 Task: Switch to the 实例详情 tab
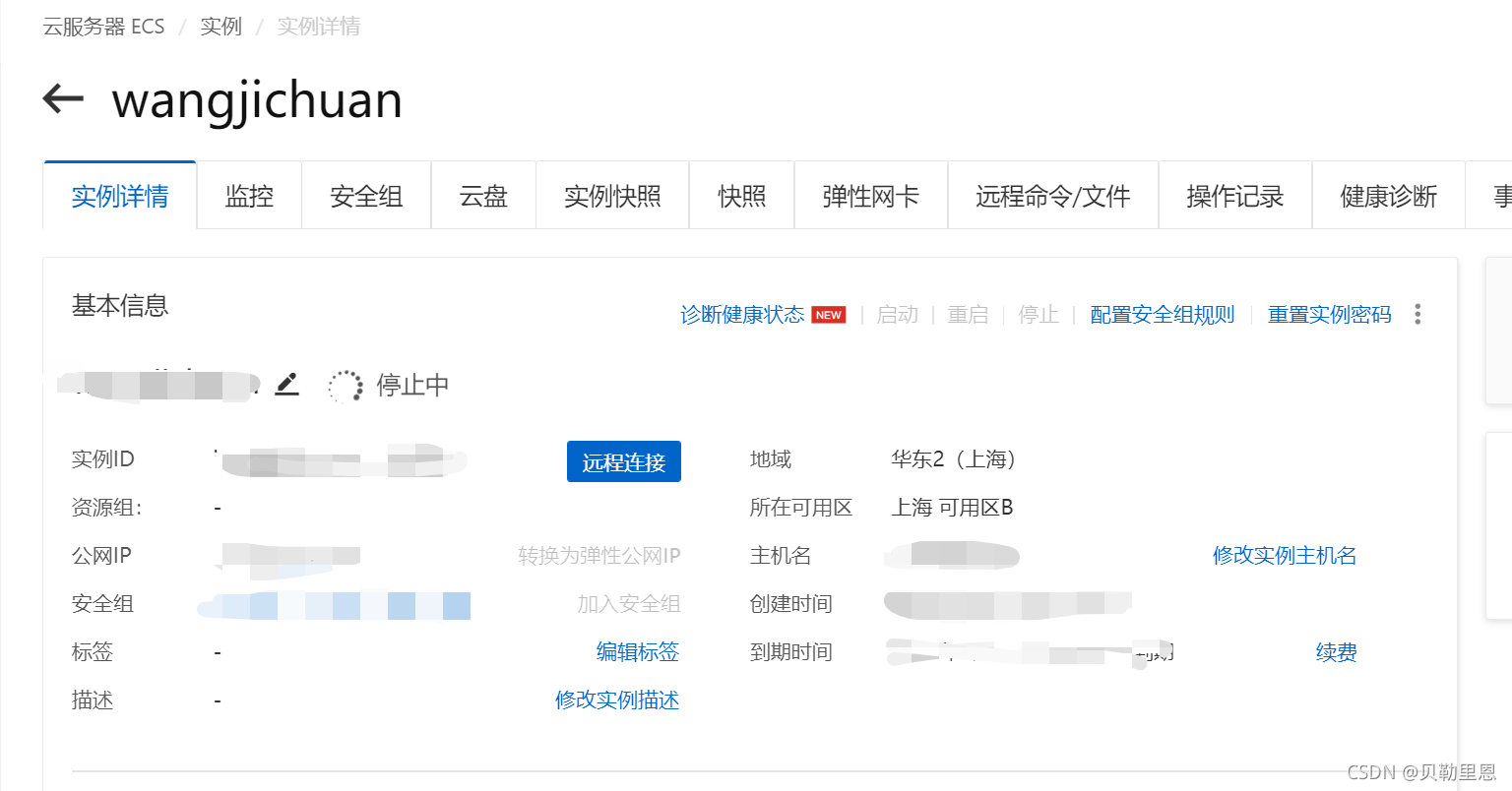[x=120, y=196]
